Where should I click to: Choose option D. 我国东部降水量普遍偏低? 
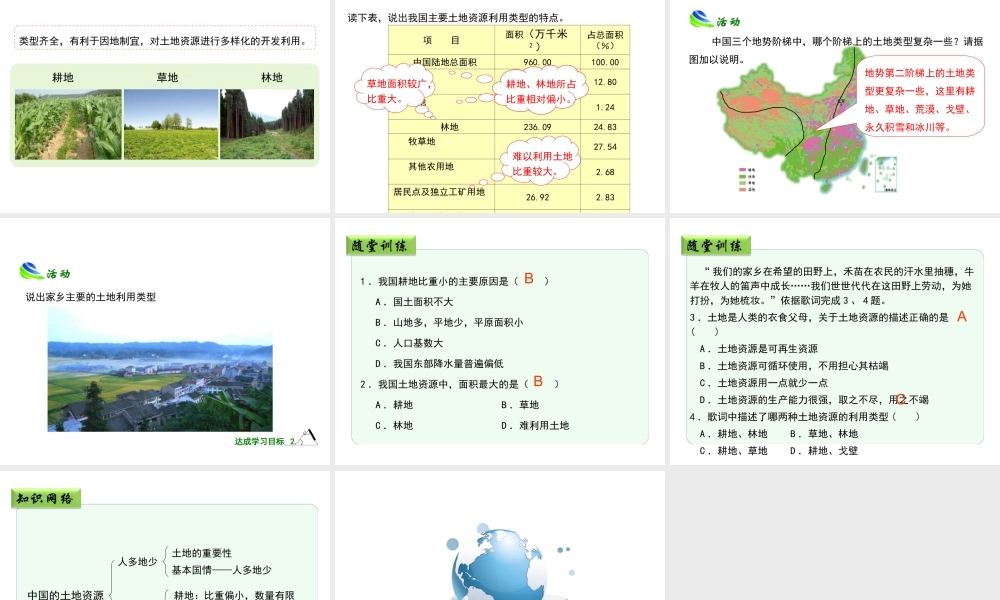439,363
